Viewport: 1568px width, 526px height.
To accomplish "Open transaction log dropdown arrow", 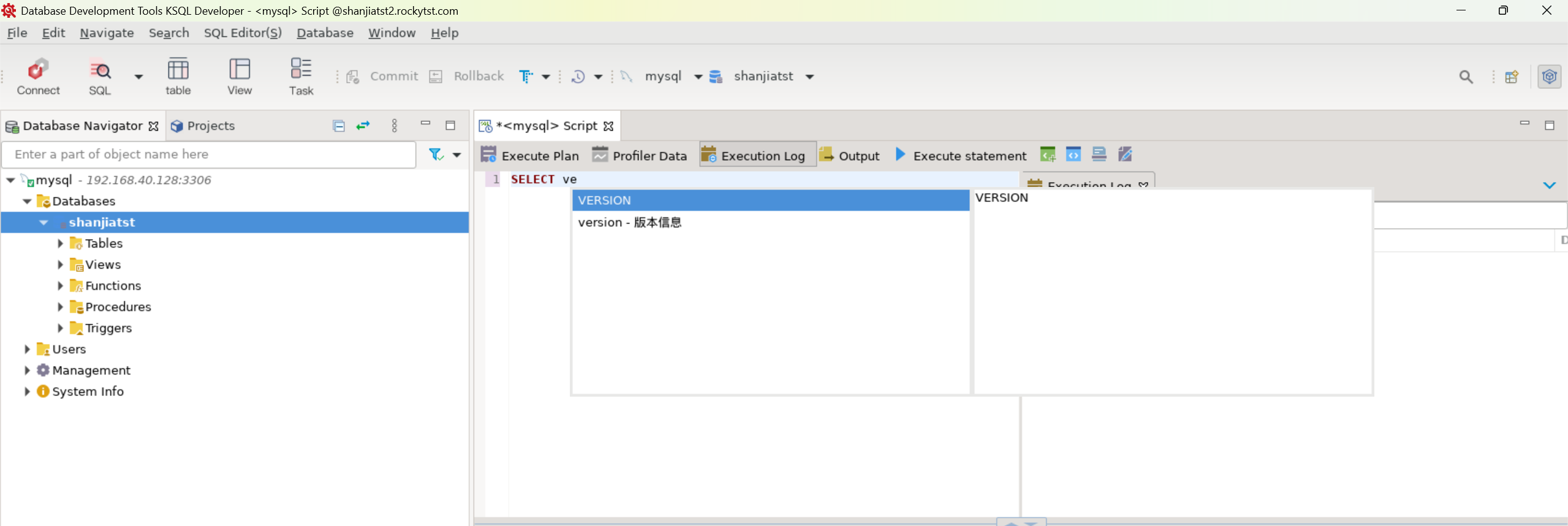I will coord(599,77).
